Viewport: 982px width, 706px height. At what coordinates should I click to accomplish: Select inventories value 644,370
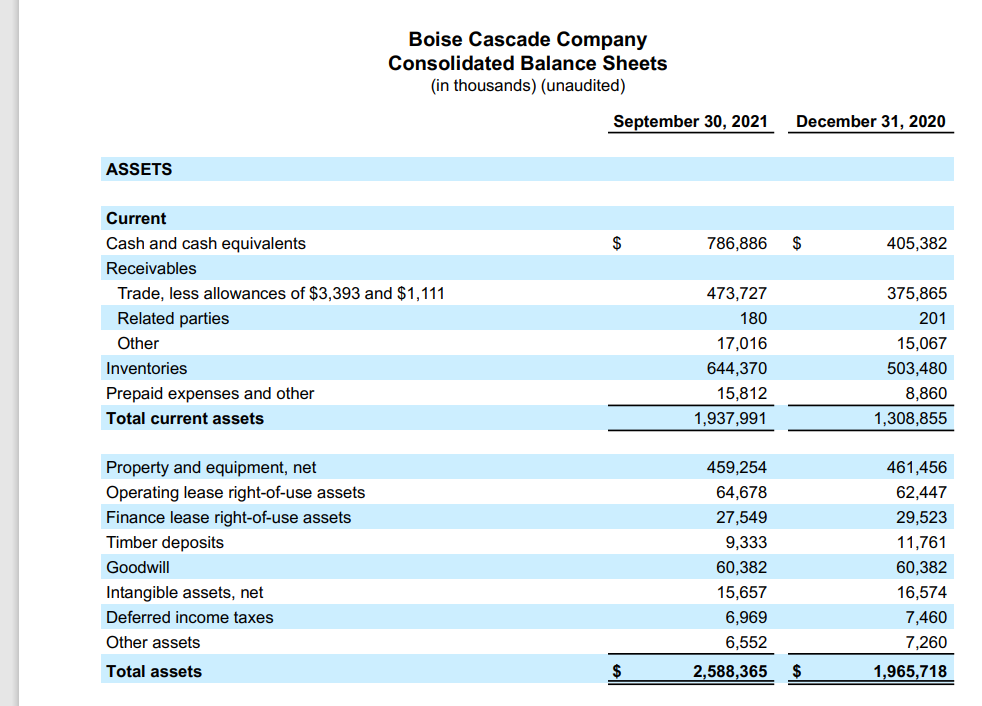pos(736,368)
